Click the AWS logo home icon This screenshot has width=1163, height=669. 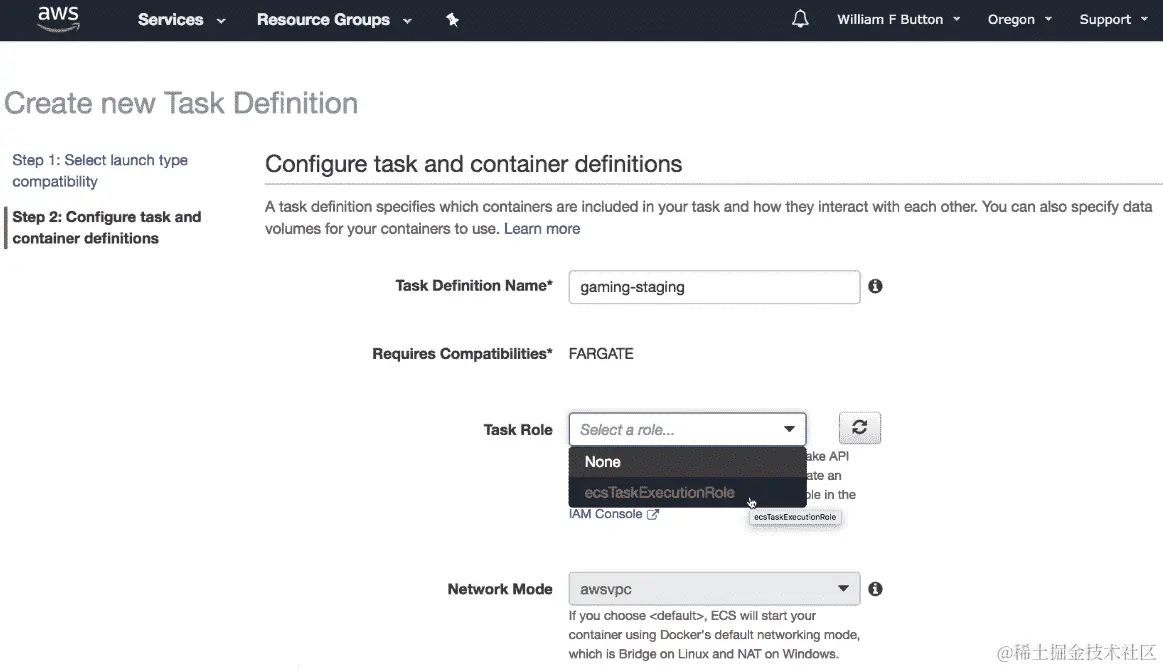point(58,19)
